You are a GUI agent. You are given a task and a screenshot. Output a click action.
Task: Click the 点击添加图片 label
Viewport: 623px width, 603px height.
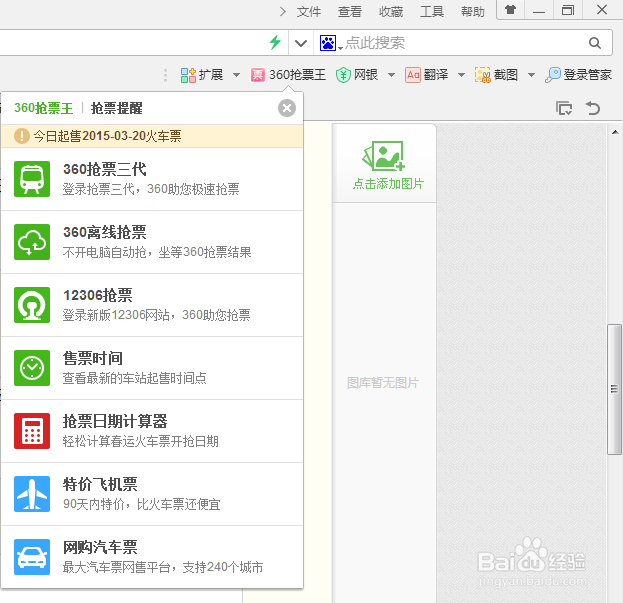[x=389, y=184]
